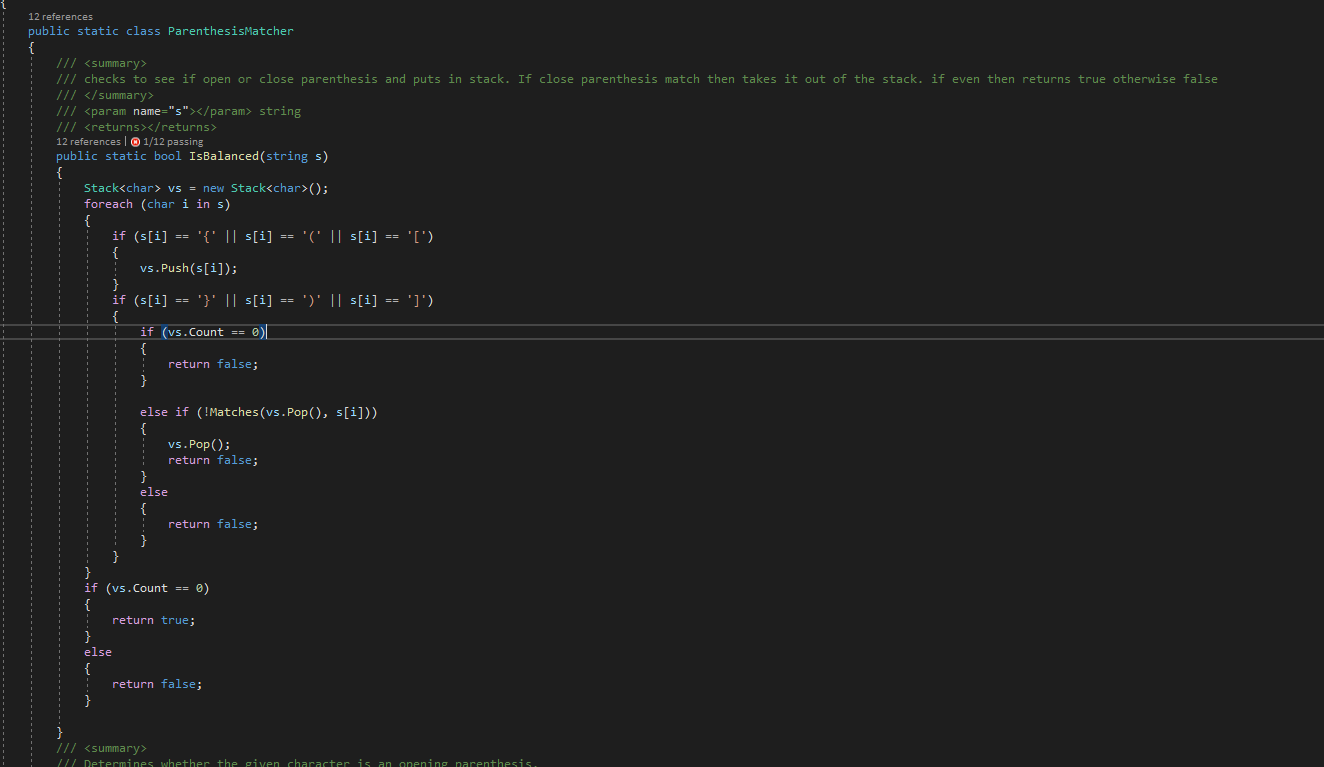This screenshot has width=1324, height=767.
Task: Open the 1/12 passing test status
Action: [172, 142]
